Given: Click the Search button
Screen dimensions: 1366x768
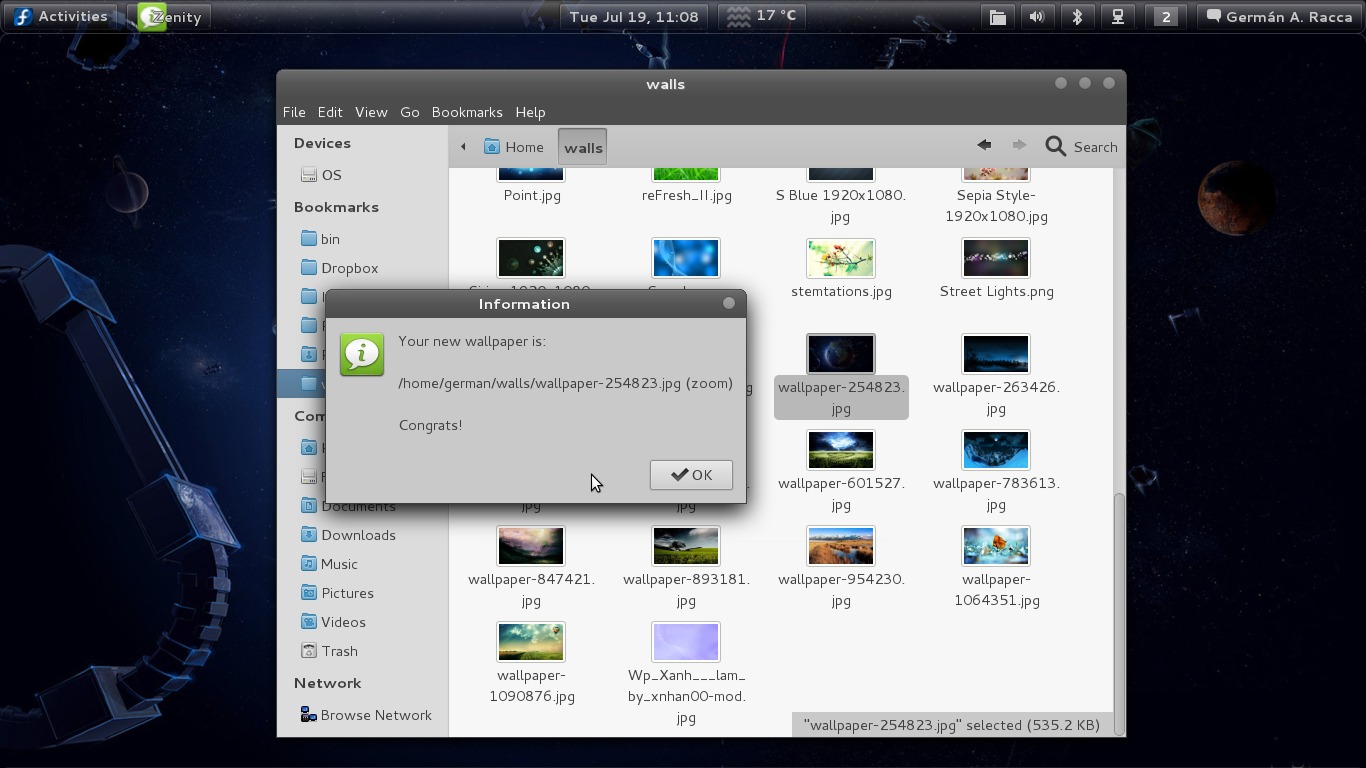Looking at the screenshot, I should point(1081,147).
